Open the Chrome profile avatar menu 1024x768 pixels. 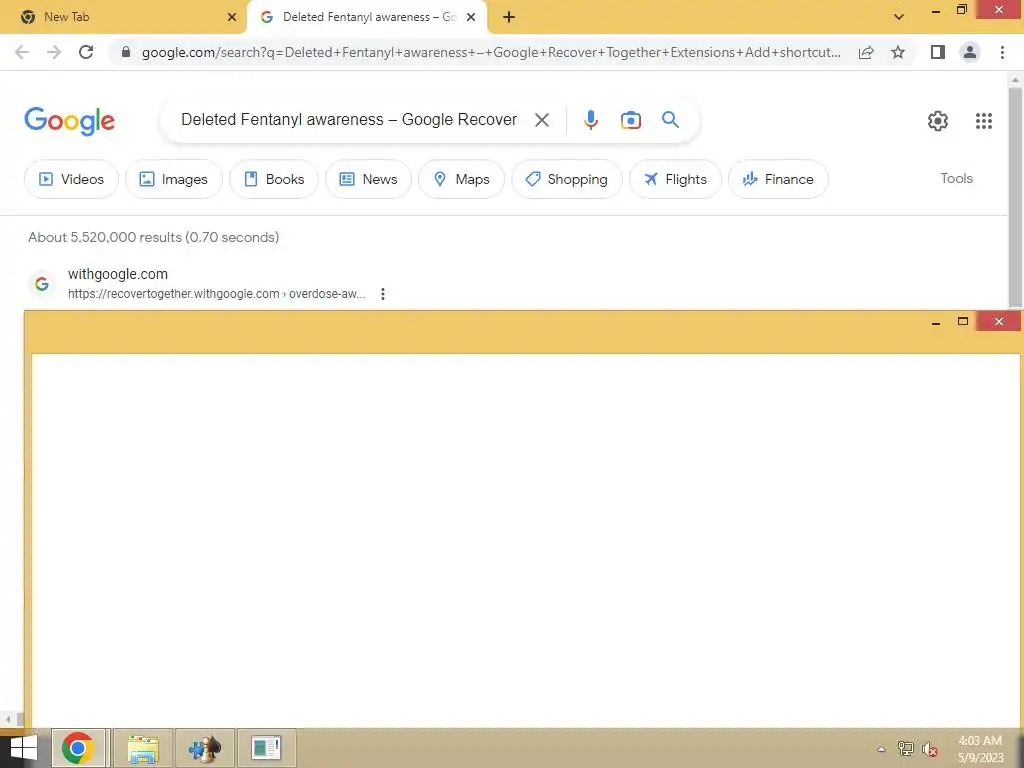tap(970, 52)
